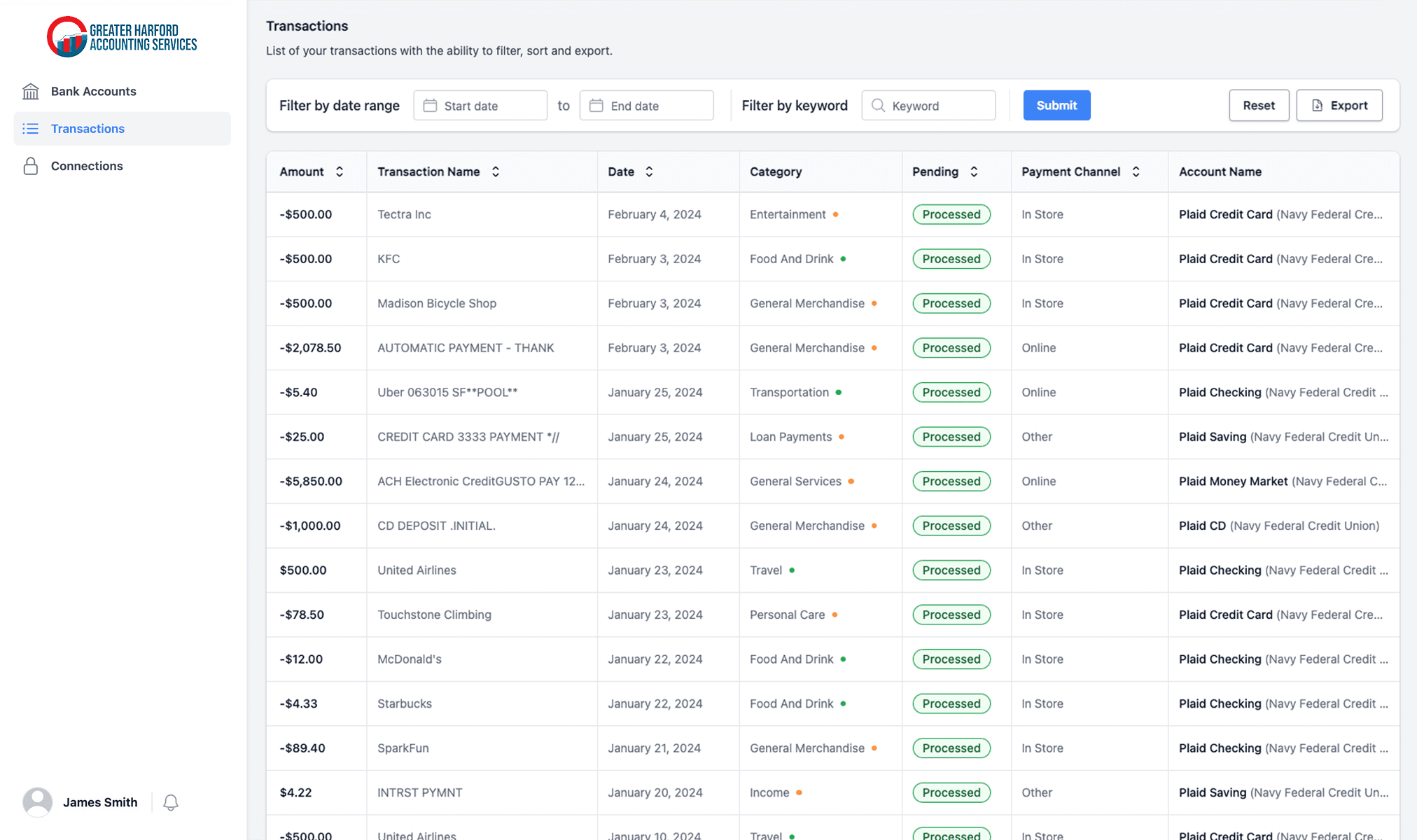Click the document icon on the Export button
The image size is (1417, 840).
1319,105
